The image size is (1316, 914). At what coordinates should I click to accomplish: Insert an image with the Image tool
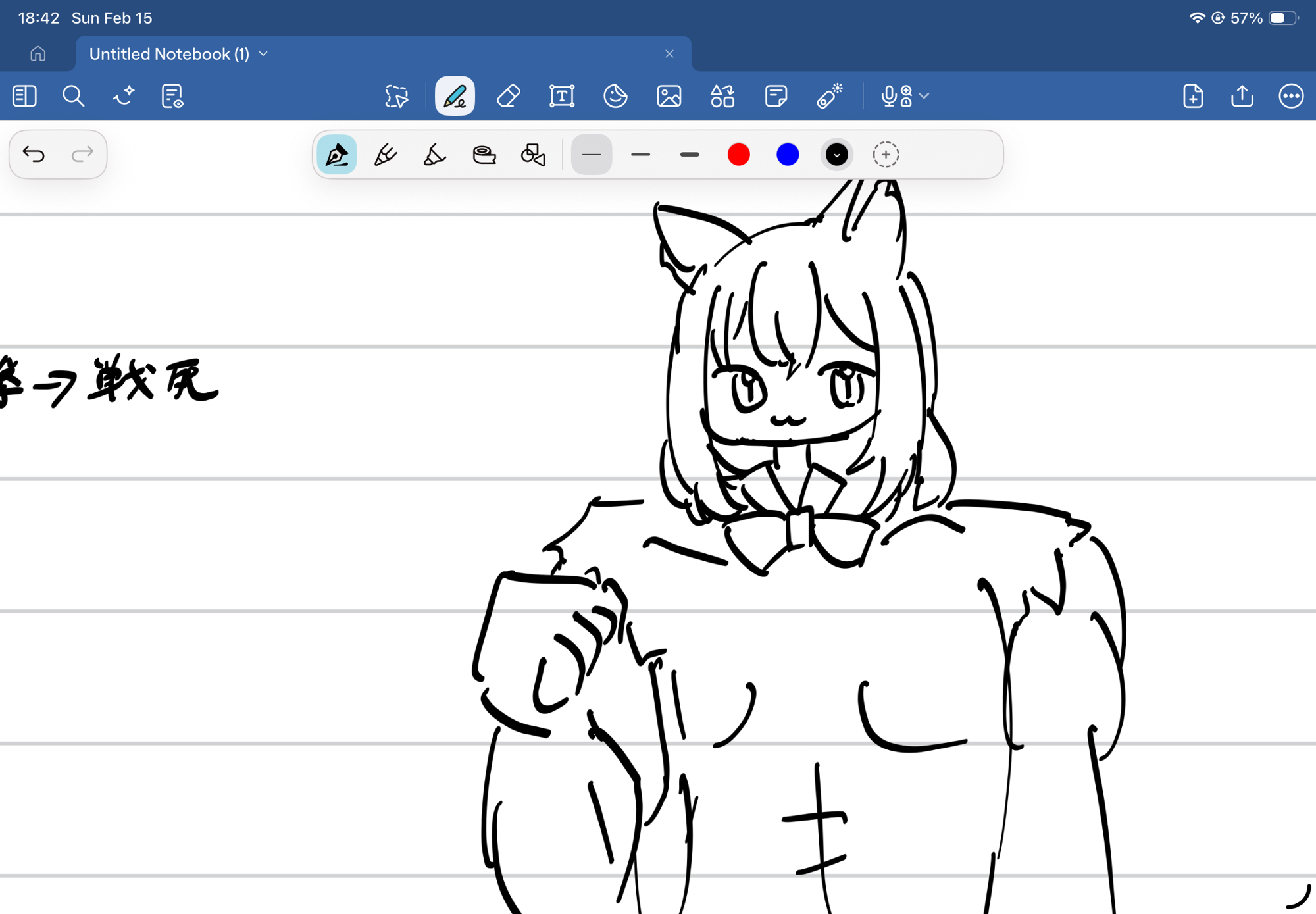(x=669, y=96)
